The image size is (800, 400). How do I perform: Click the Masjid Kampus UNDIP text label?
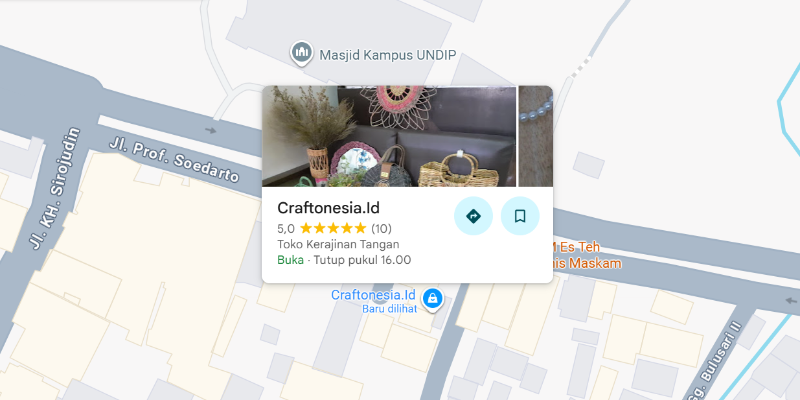387,55
